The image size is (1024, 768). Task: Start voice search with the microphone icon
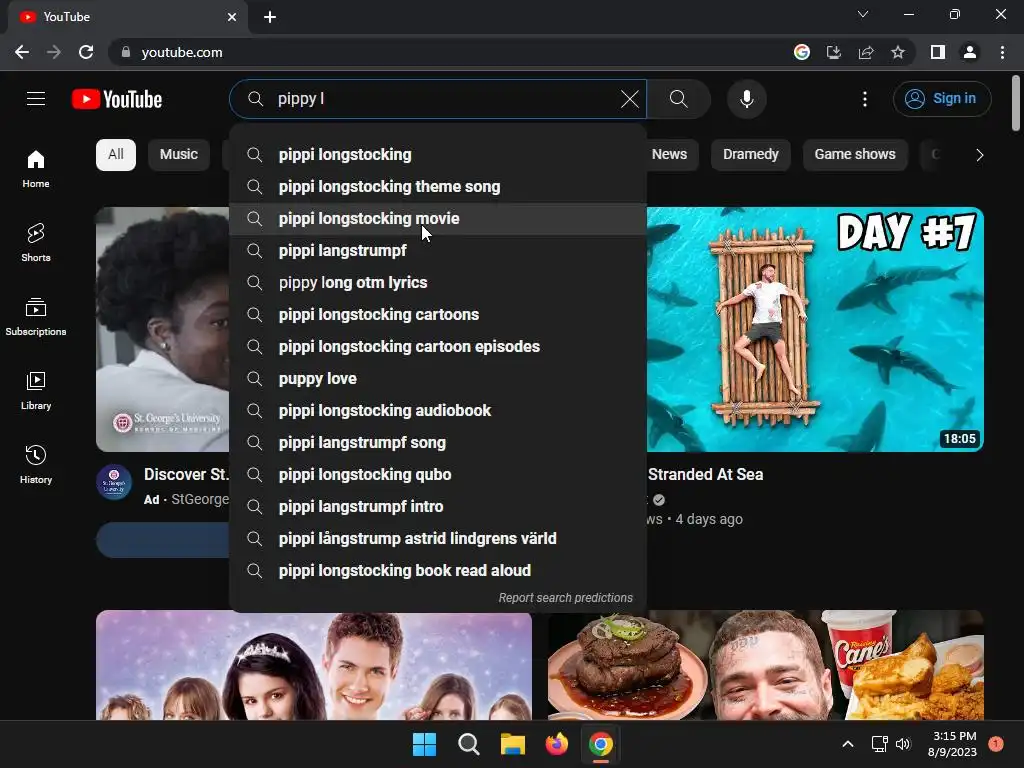pyautogui.click(x=746, y=99)
